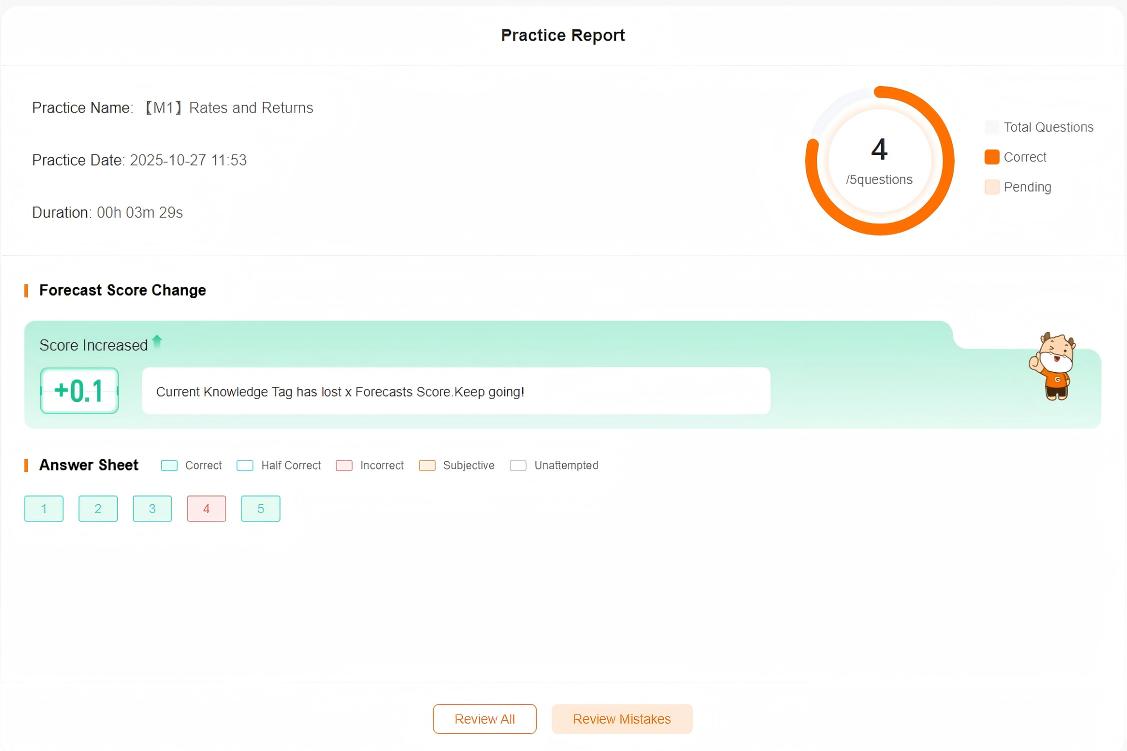Click the orange Correct legend swatch

[992, 157]
